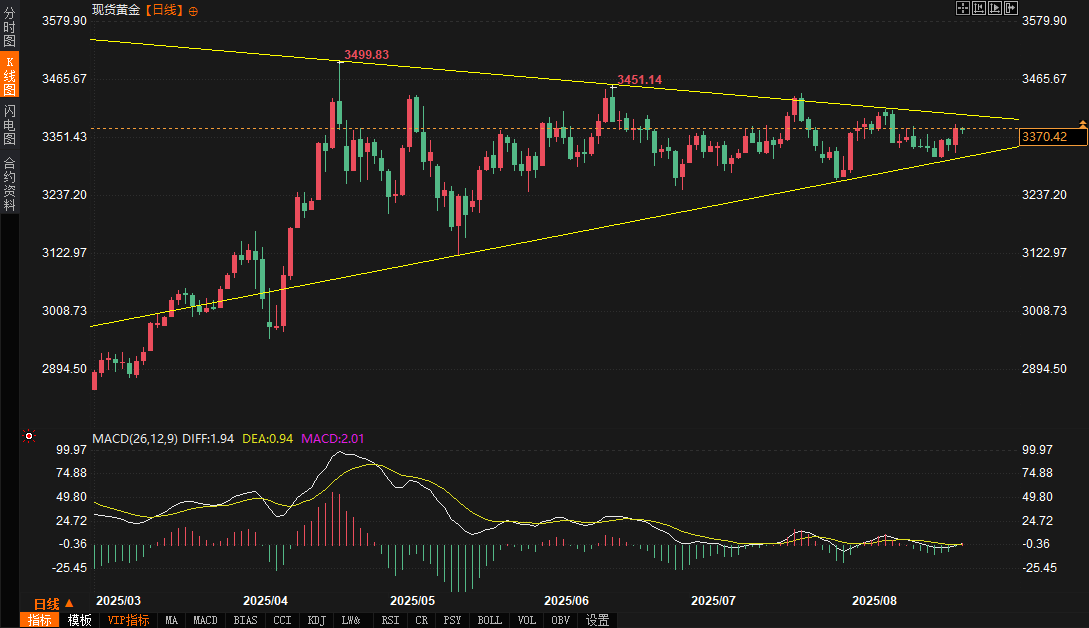Click 2894.50 on the right price axis

coord(1044,368)
